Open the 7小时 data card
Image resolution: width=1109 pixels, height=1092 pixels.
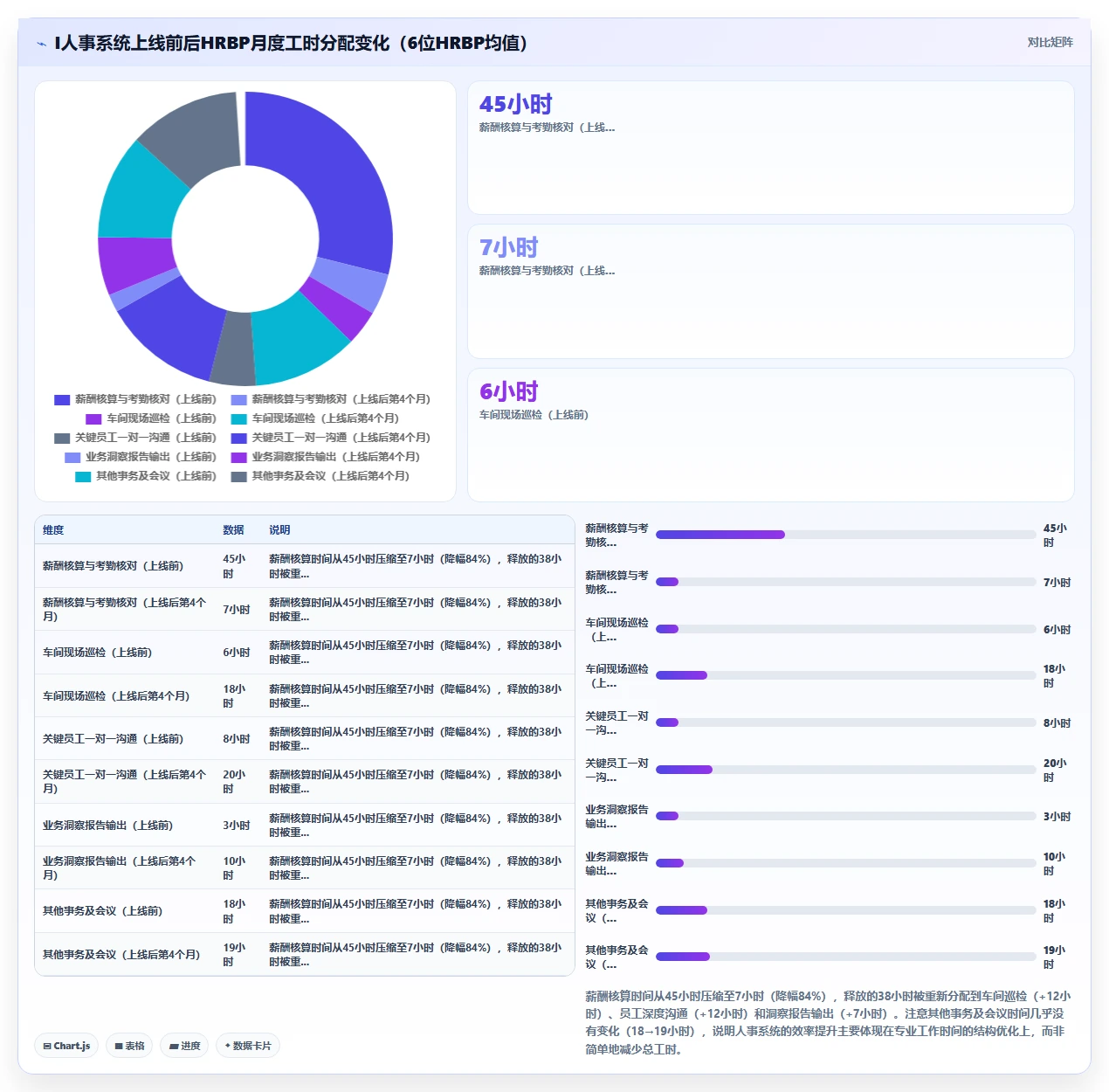pos(771,291)
